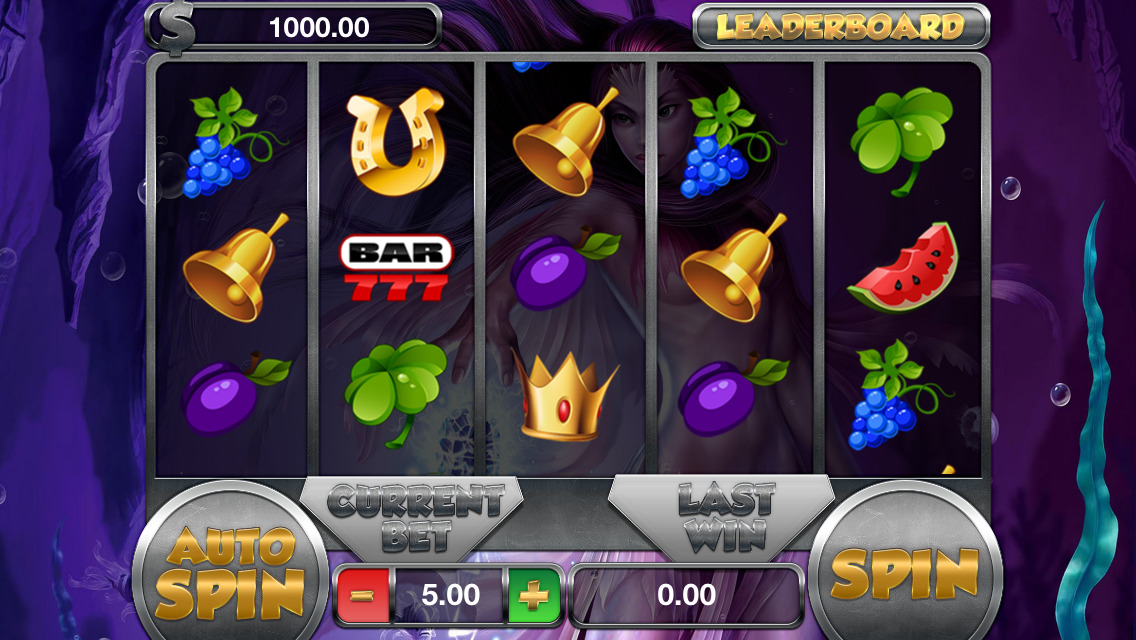
Task: Click the plum in the third reel
Action: click(x=564, y=268)
